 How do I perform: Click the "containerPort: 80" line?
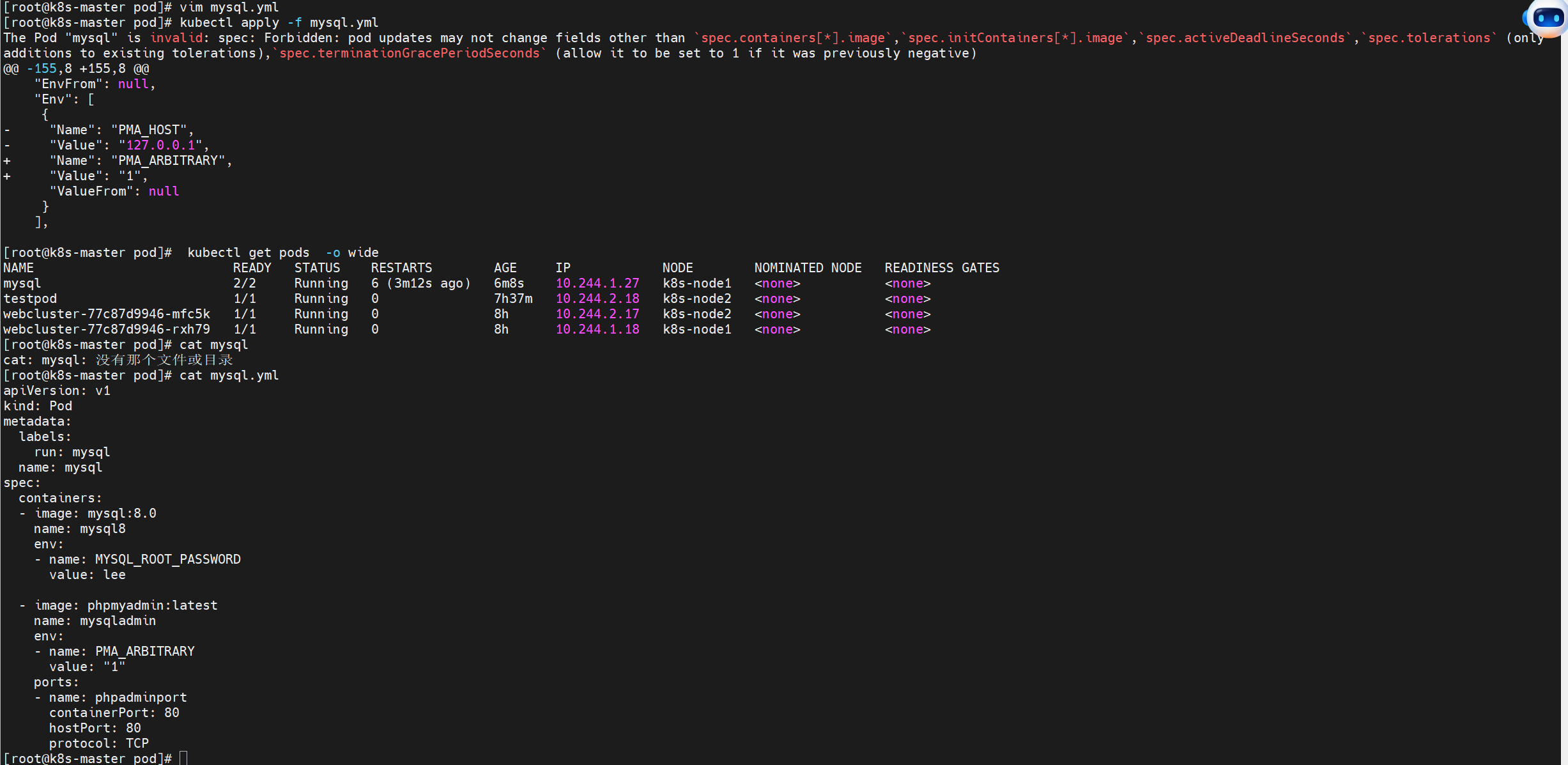pos(114,713)
